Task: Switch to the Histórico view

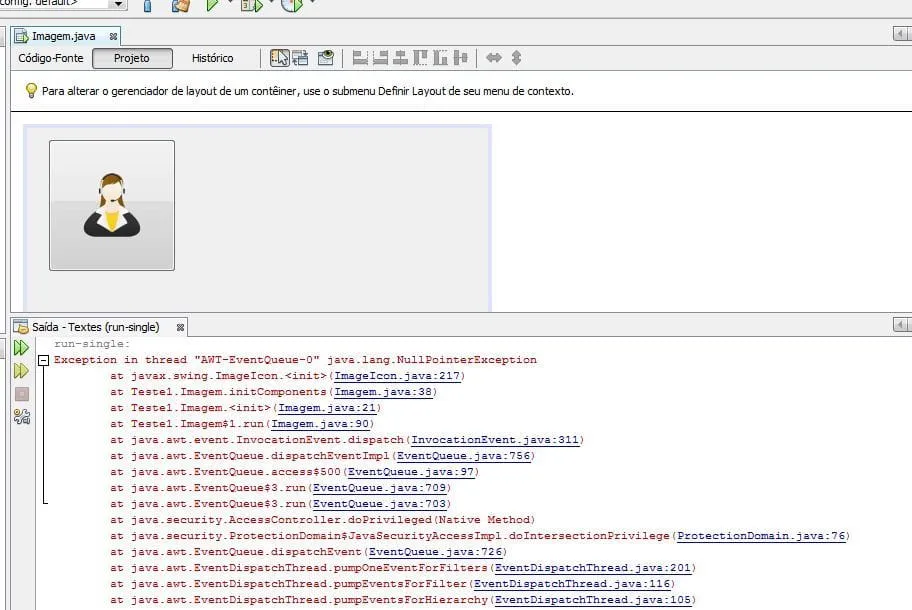Action: point(212,58)
